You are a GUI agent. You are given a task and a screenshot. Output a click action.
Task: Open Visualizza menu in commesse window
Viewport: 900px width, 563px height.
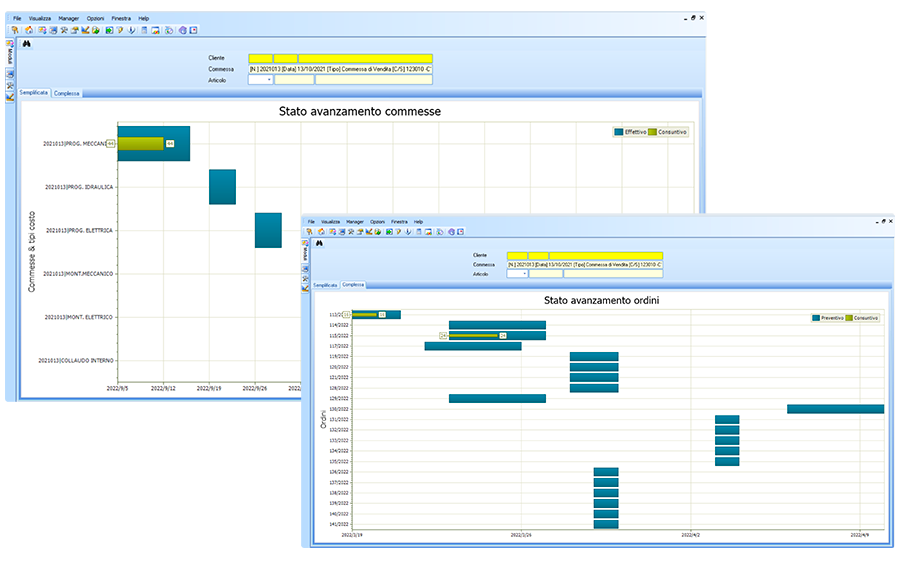pos(40,18)
